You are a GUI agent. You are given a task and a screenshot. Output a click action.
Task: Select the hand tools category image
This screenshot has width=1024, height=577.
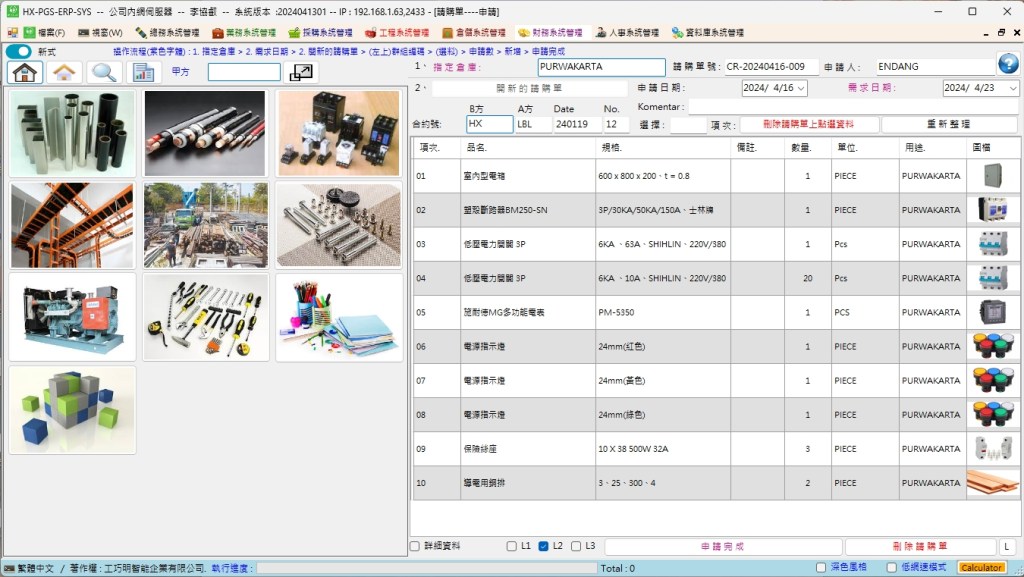click(206, 316)
